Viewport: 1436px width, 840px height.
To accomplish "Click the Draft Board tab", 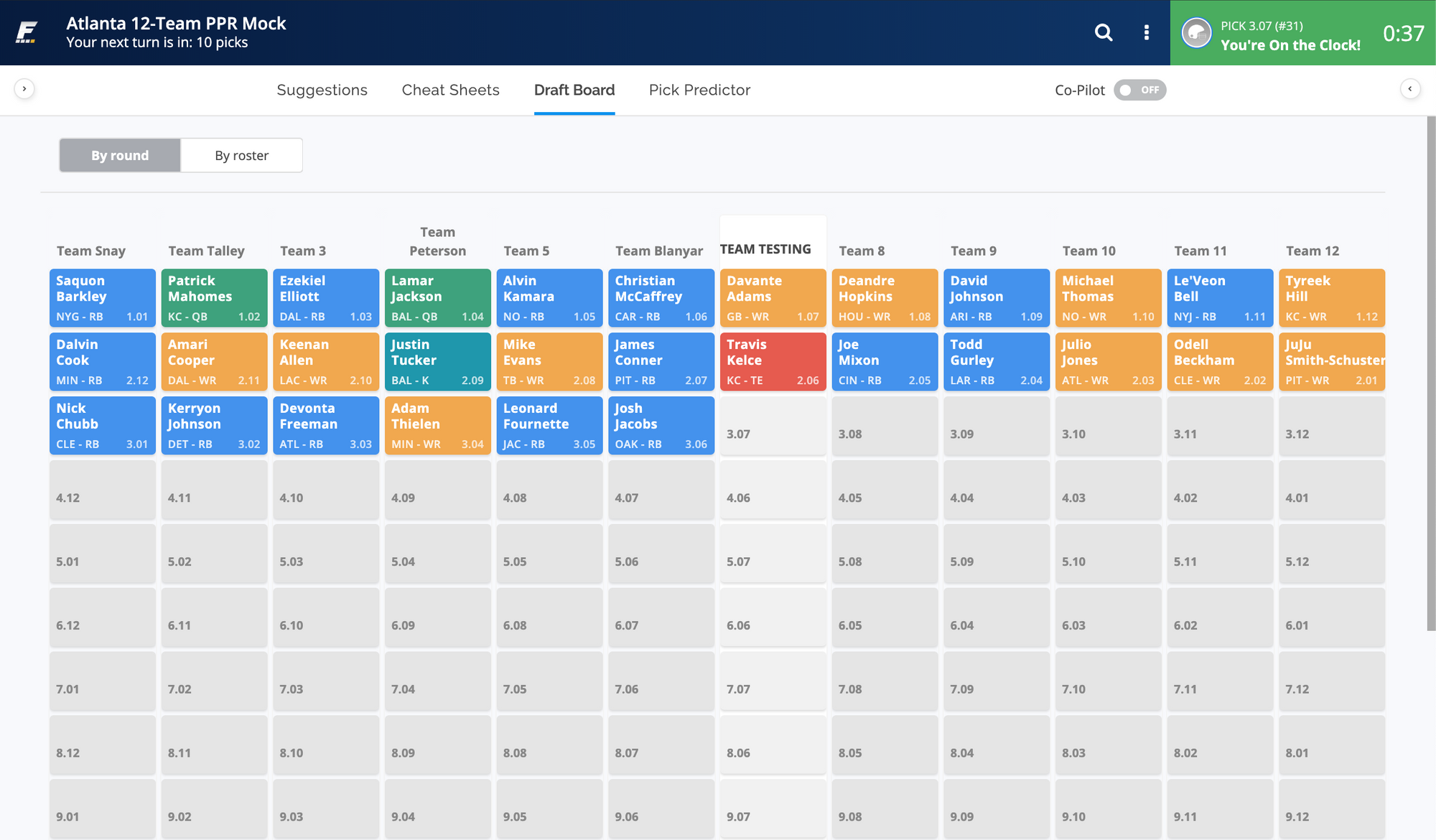I will pyautogui.click(x=574, y=90).
